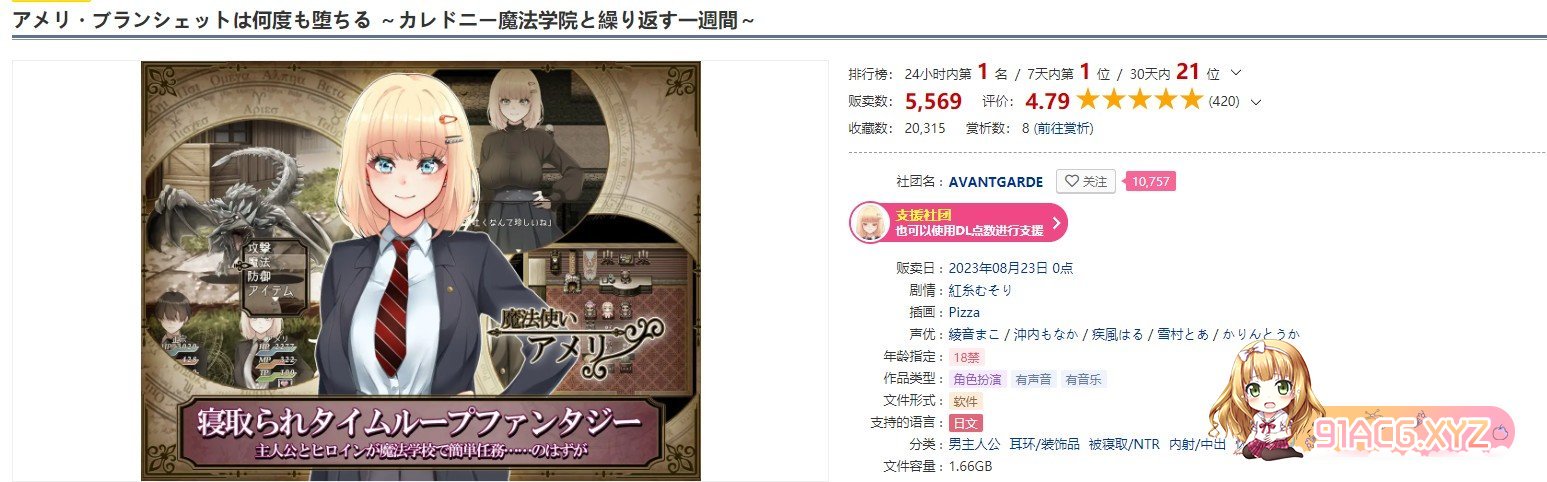Click the heart icon on follow button
The width and height of the screenshot is (1547, 482).
(x=1071, y=182)
